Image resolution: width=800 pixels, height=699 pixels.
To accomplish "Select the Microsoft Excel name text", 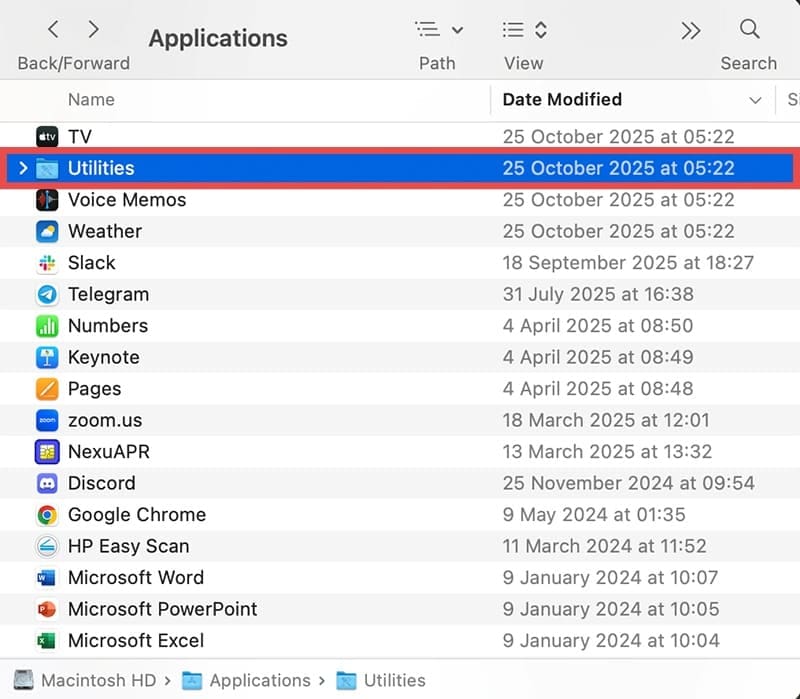I will pyautogui.click(x=136, y=641).
